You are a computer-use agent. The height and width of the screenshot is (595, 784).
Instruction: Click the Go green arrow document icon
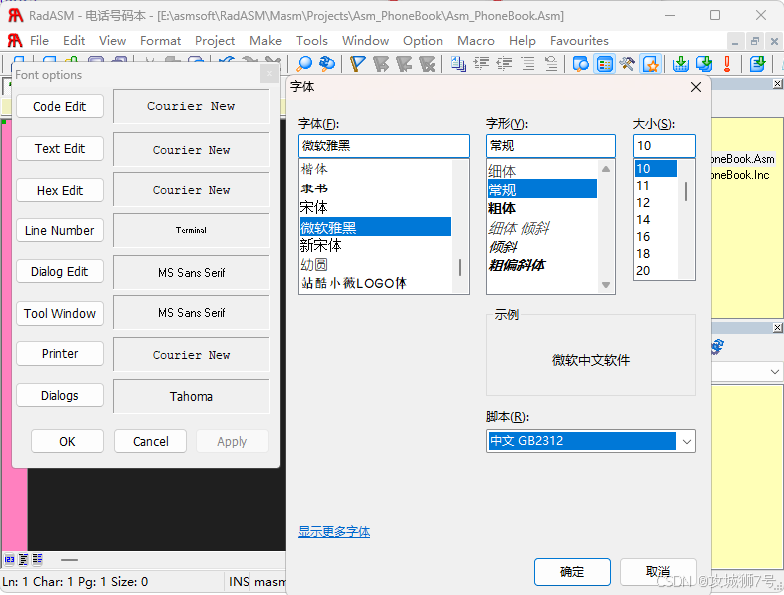(758, 64)
